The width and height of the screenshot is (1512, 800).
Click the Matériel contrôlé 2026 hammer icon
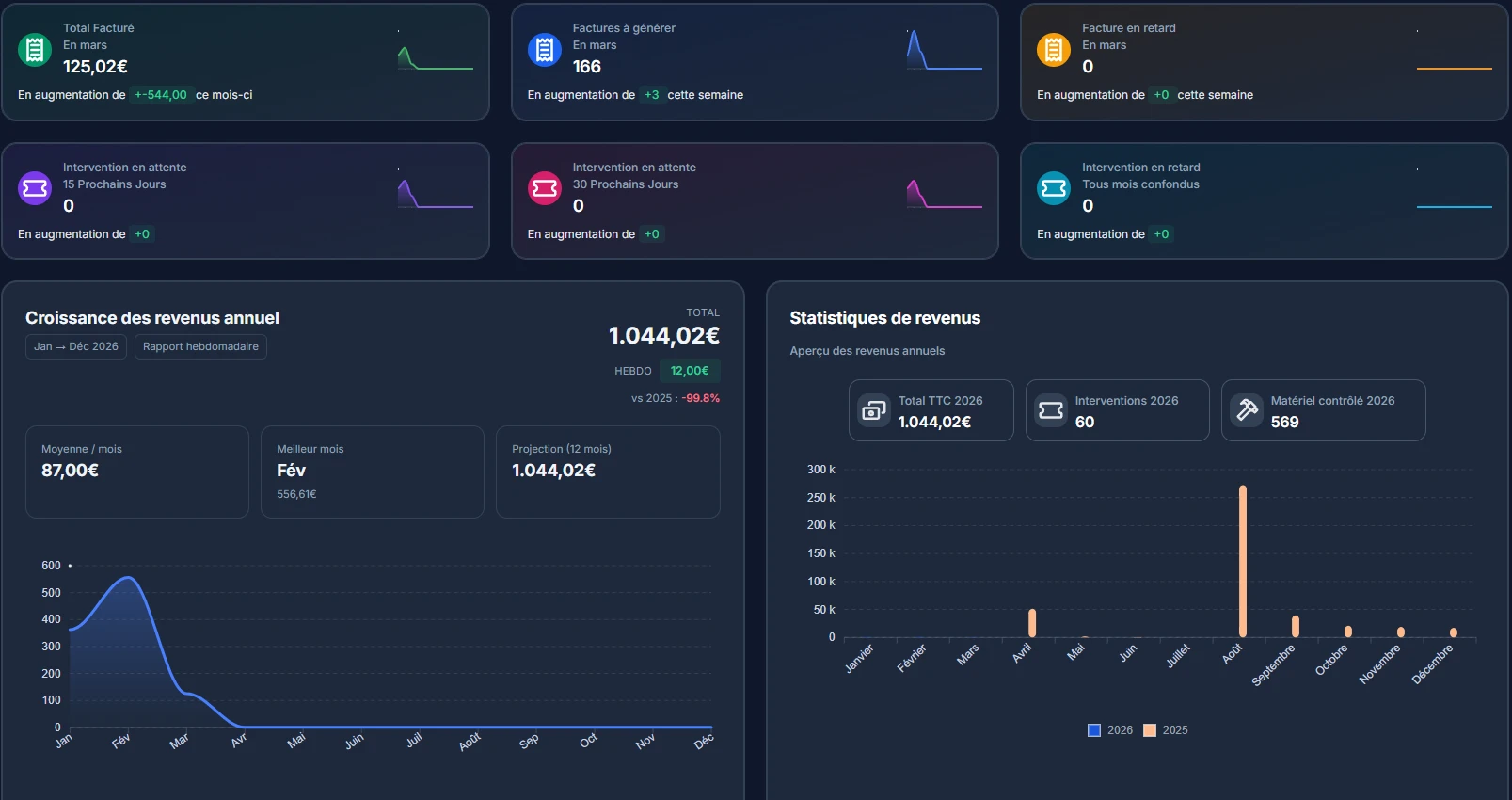click(x=1247, y=410)
